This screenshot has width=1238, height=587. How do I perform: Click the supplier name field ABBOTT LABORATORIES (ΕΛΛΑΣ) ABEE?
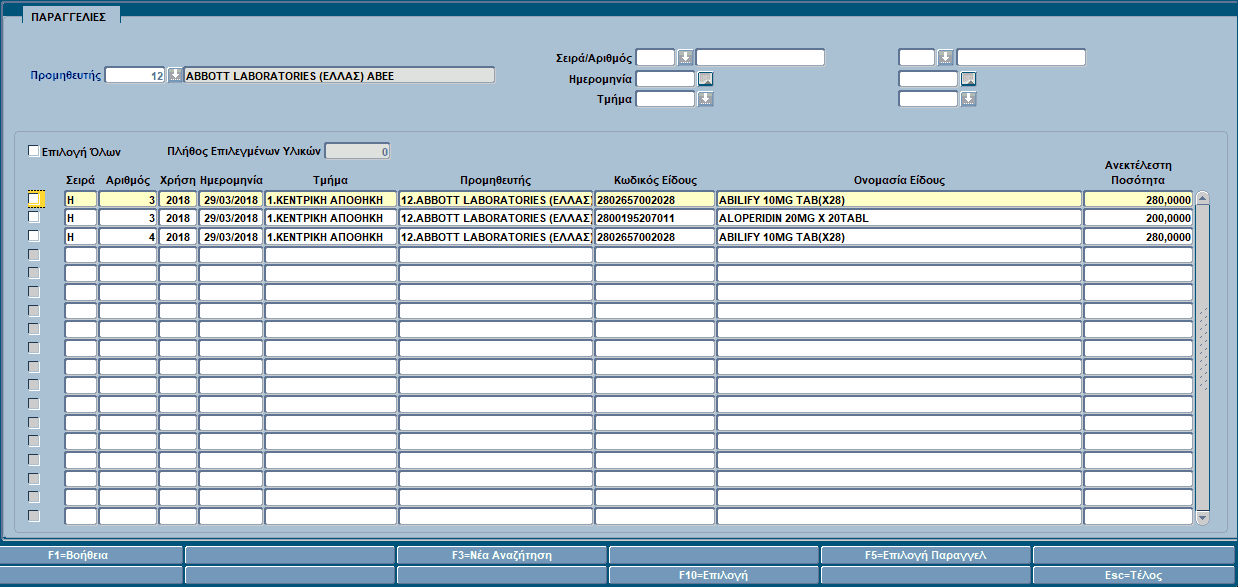(340, 75)
